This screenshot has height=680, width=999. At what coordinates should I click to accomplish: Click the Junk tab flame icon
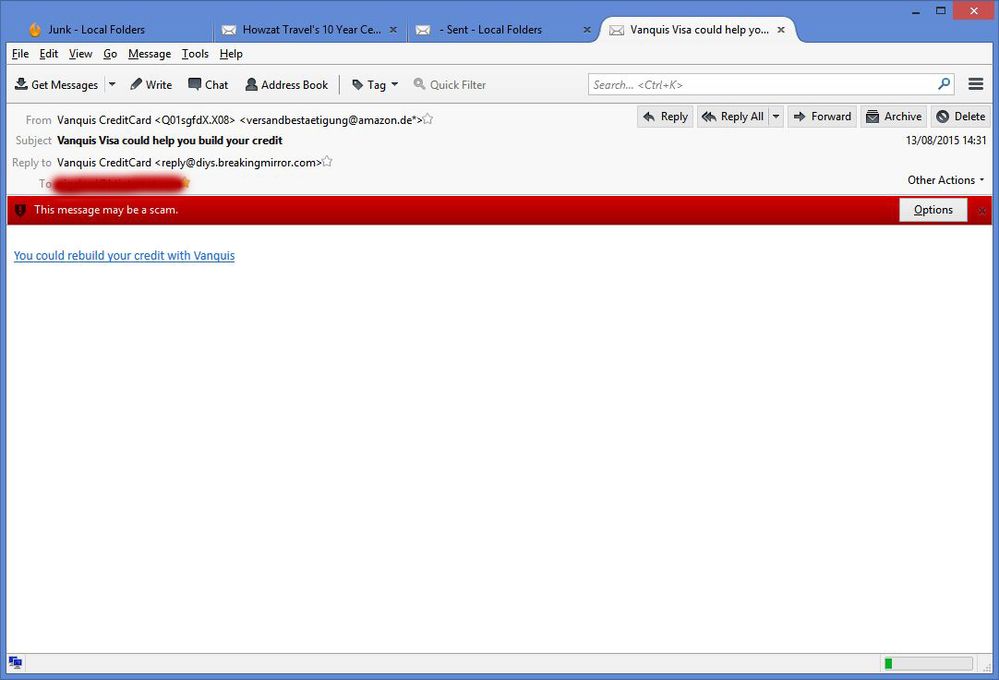tap(34, 29)
